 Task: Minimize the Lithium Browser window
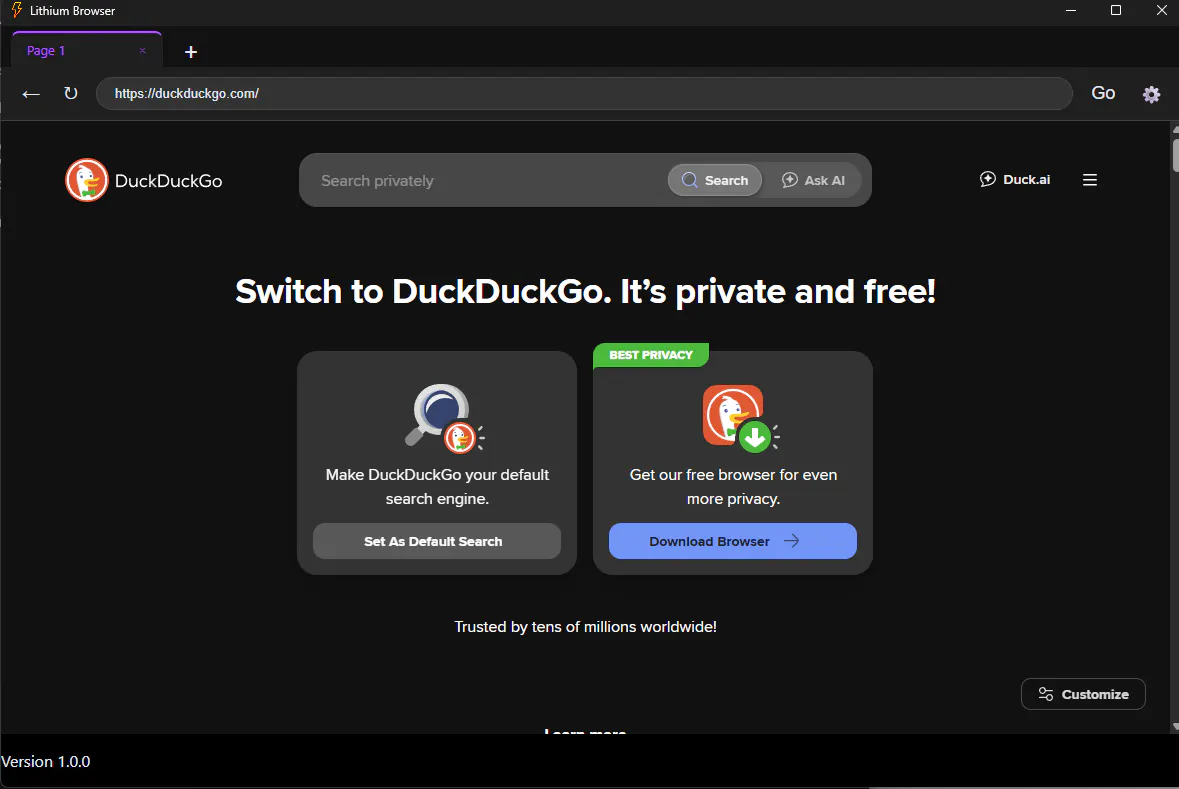point(1071,11)
